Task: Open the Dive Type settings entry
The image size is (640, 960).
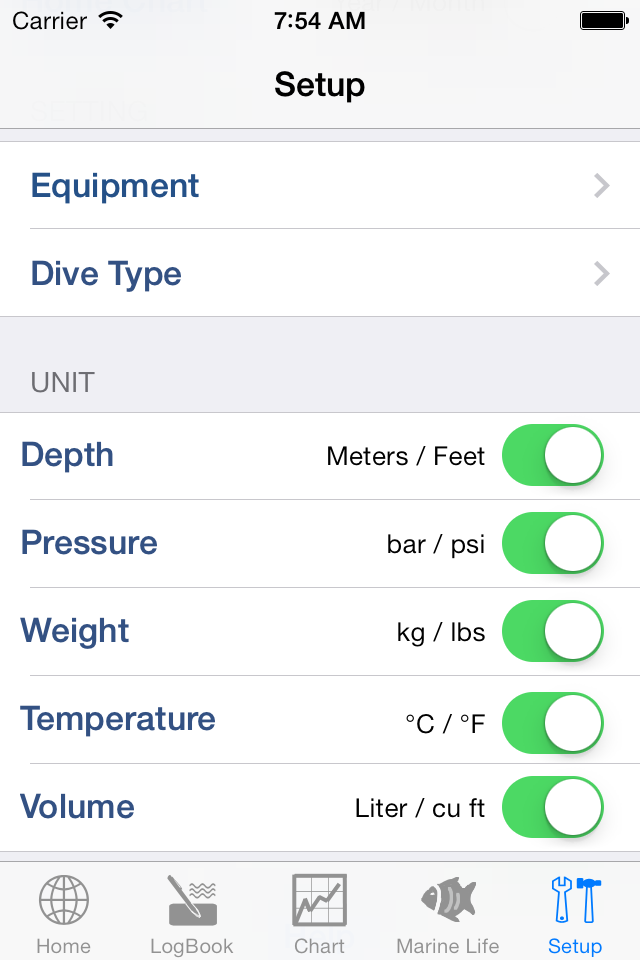Action: 320,273
